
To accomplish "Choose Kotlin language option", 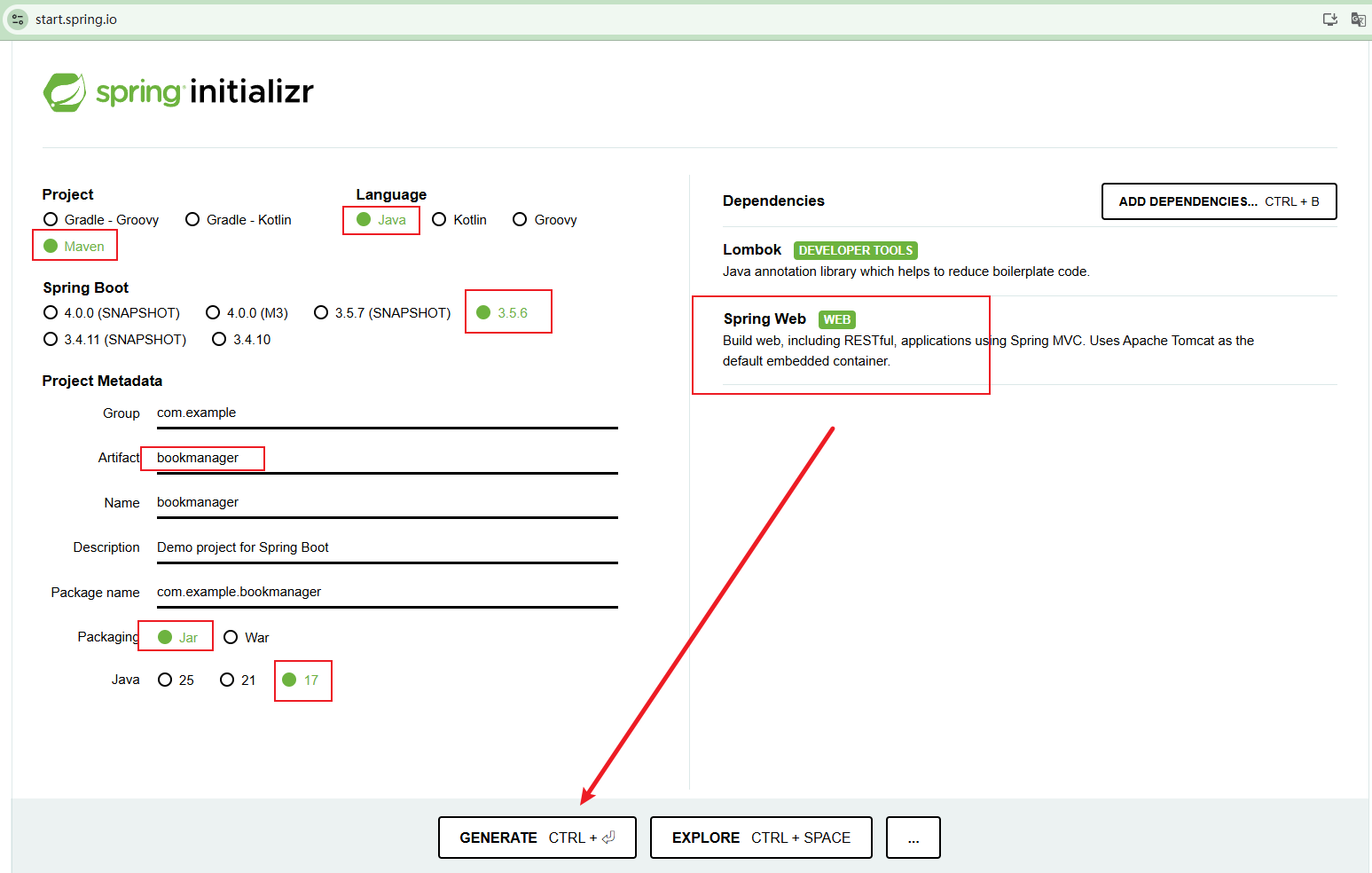I will point(459,220).
